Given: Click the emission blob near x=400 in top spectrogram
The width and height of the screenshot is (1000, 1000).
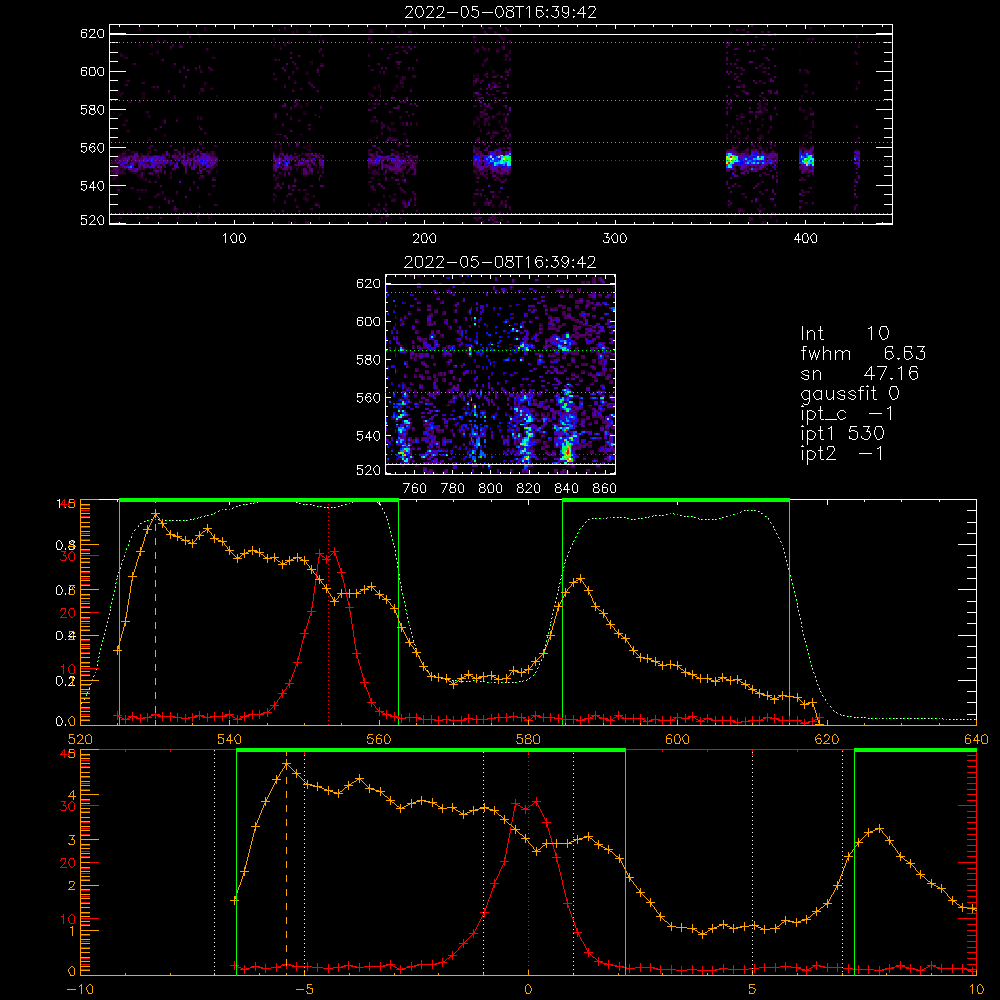Looking at the screenshot, I should pyautogui.click(x=807, y=159).
